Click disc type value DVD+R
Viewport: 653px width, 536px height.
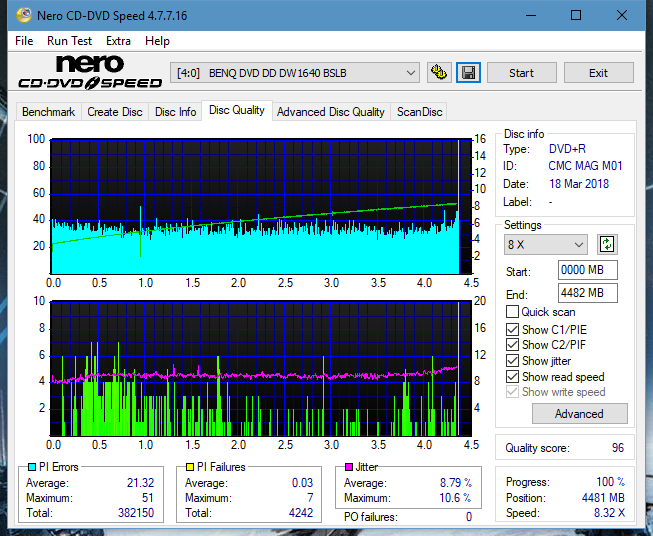click(567, 149)
